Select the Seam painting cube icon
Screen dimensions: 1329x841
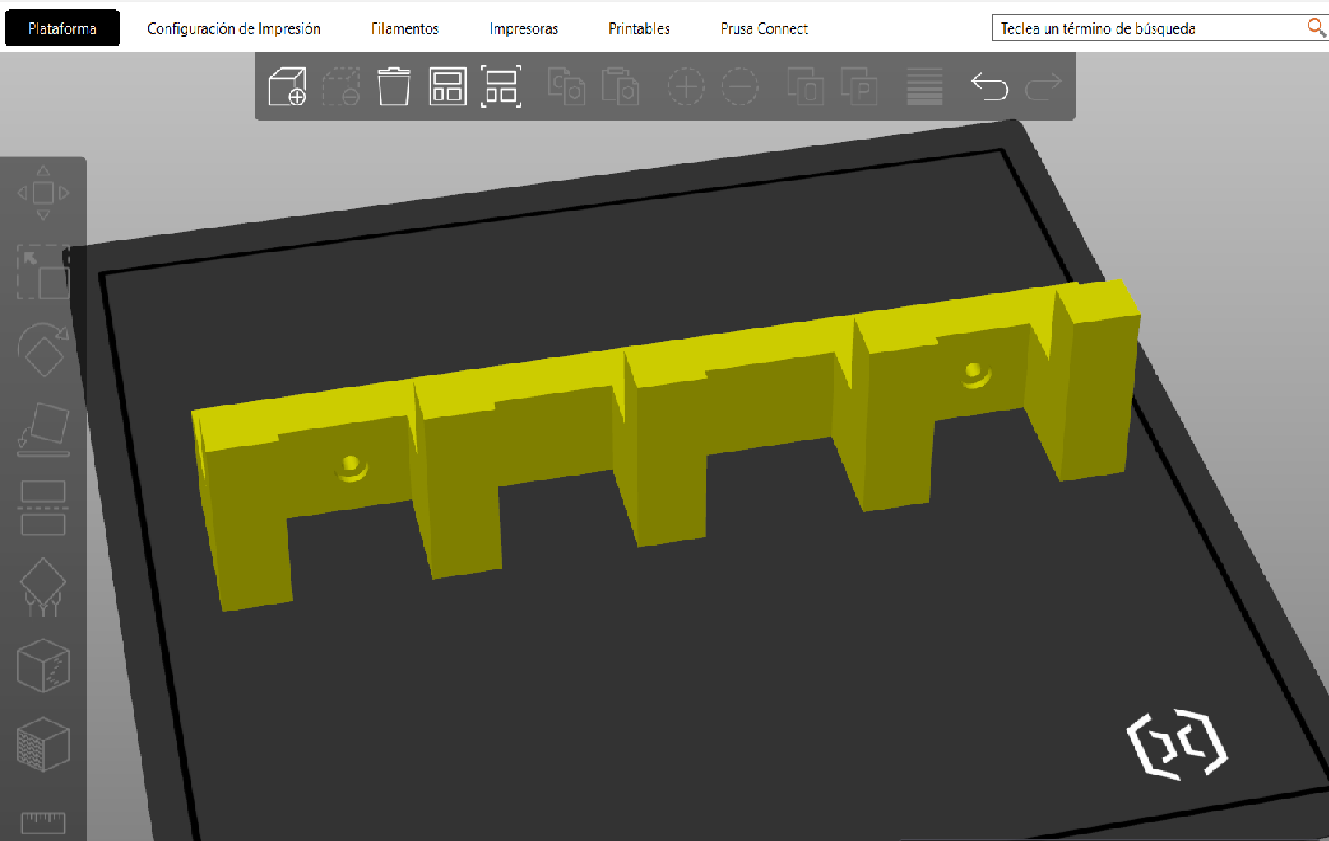[x=43, y=666]
